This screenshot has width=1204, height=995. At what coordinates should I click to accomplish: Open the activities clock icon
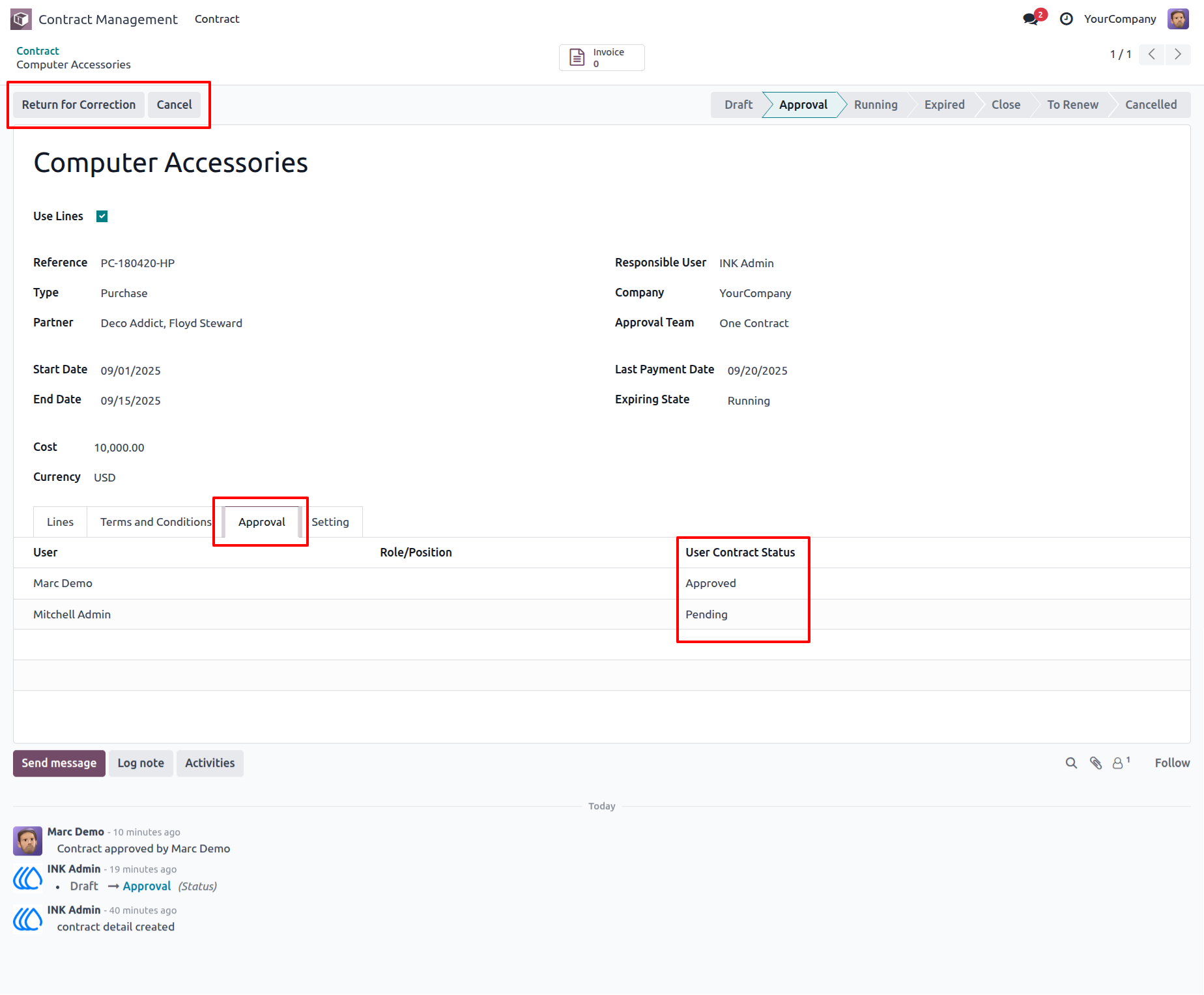(x=1067, y=19)
